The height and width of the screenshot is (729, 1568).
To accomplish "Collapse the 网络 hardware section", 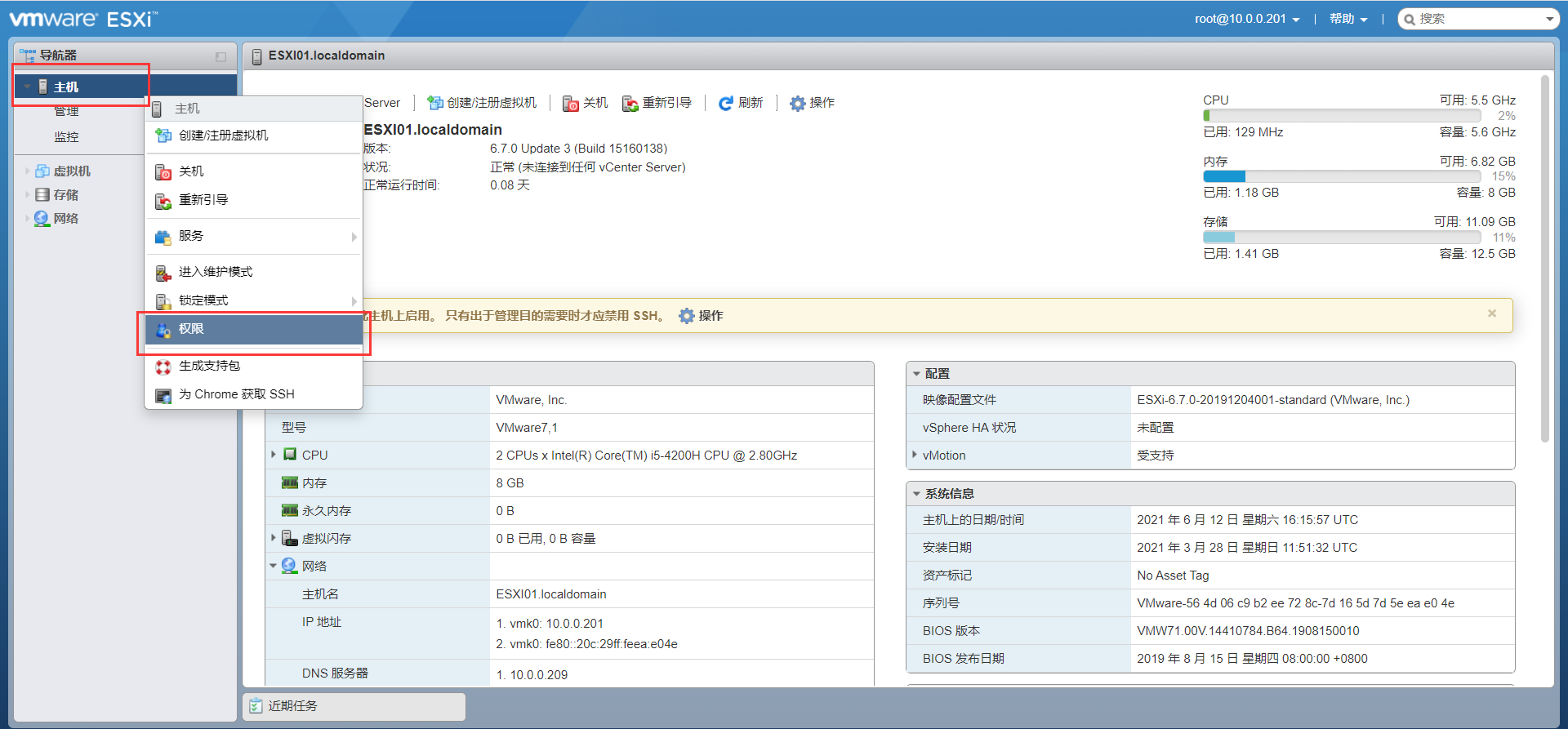I will click(274, 566).
